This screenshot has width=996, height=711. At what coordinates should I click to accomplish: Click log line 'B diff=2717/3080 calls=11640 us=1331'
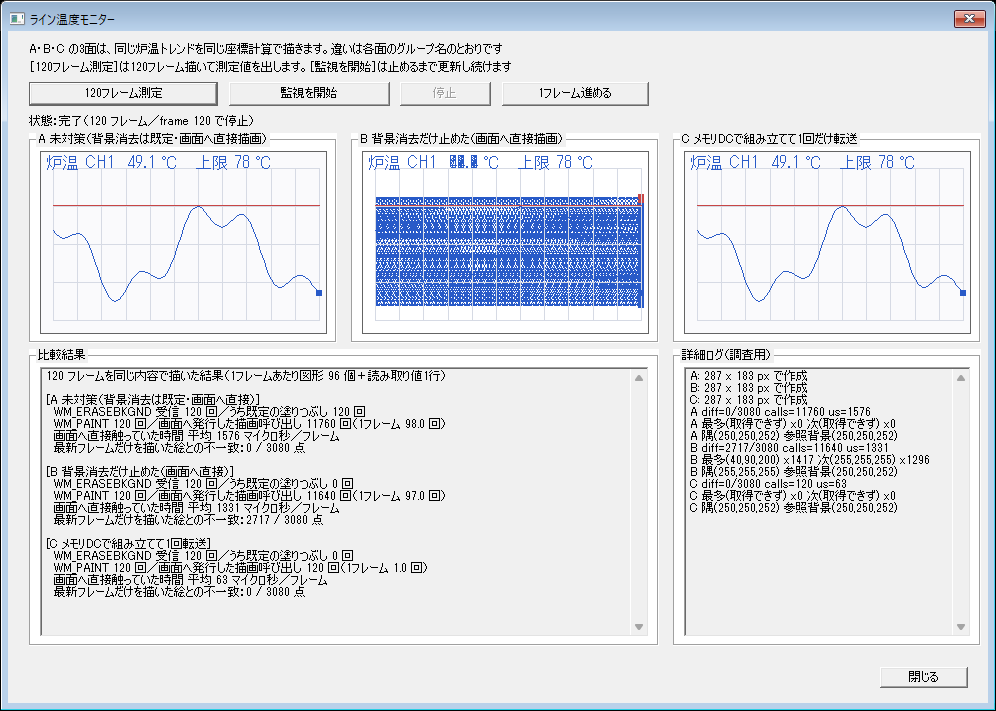[x=789, y=448]
